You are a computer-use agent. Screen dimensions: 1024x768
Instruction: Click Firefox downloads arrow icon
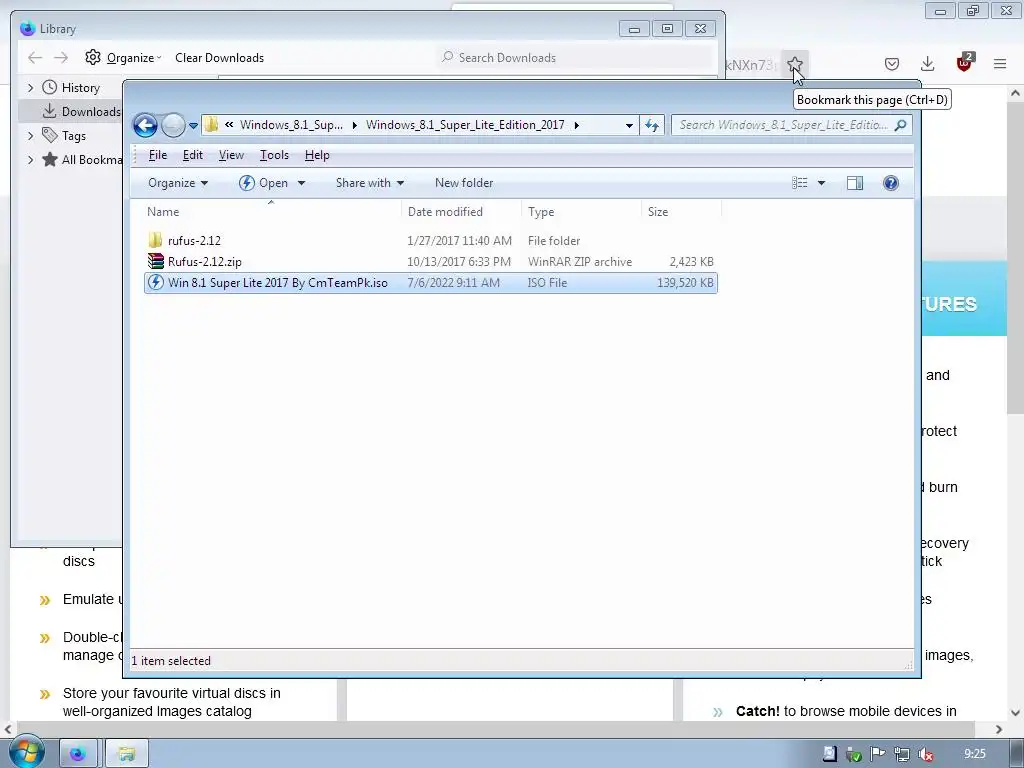pos(927,64)
